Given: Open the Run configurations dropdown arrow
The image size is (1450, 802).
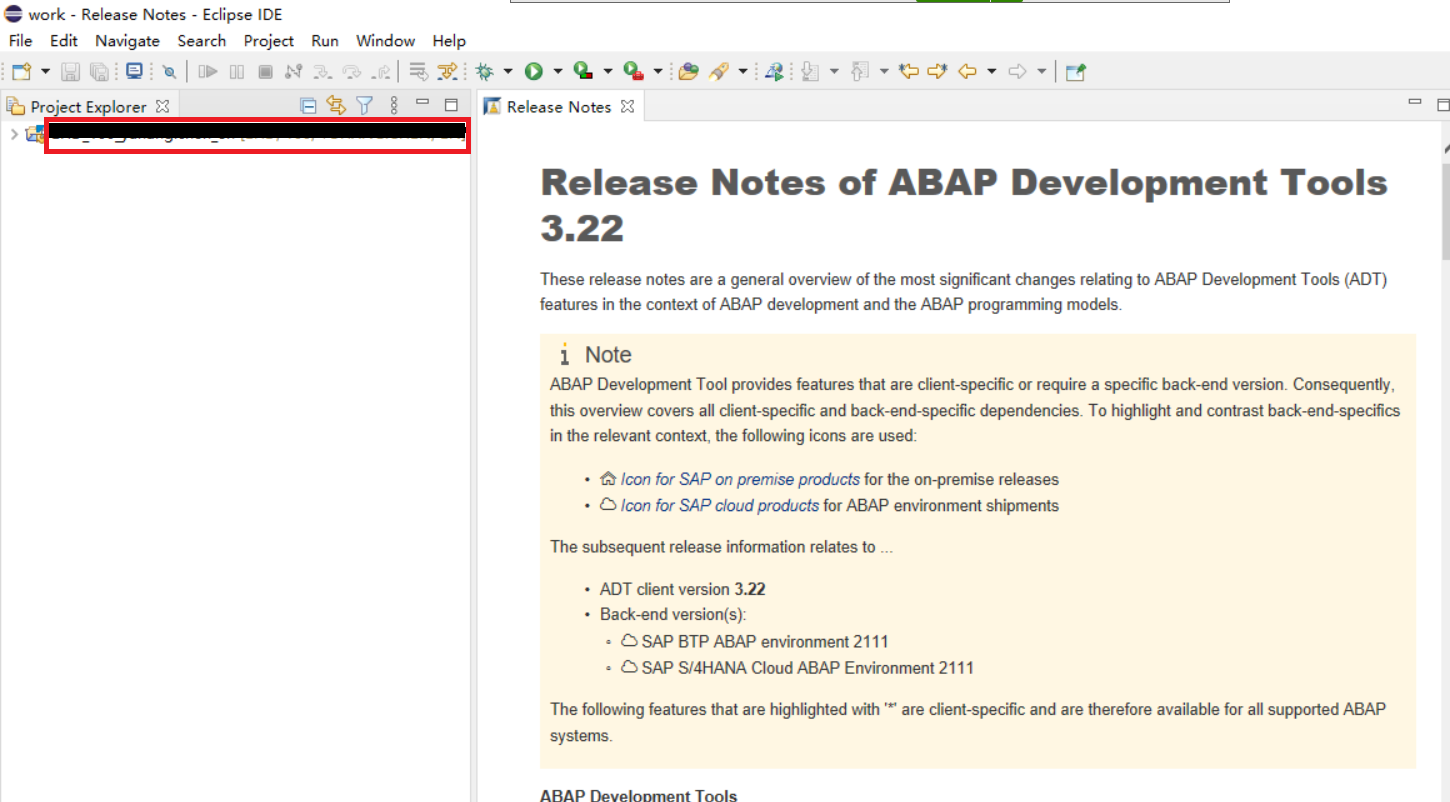Looking at the screenshot, I should click(558, 71).
